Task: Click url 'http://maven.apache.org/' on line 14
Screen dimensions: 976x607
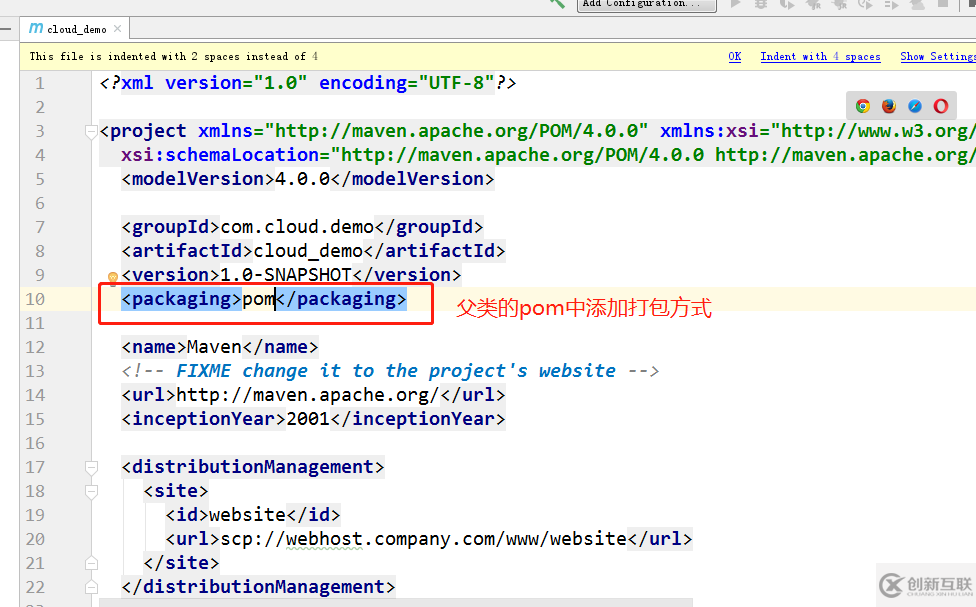Action: coord(307,395)
